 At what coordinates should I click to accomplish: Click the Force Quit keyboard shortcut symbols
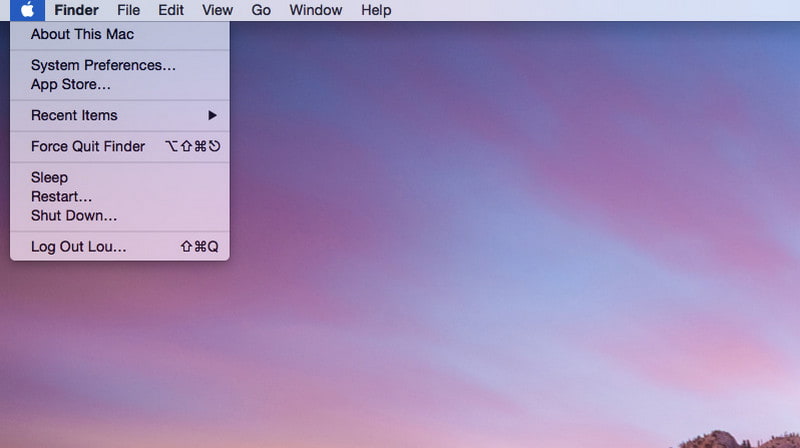coord(192,146)
